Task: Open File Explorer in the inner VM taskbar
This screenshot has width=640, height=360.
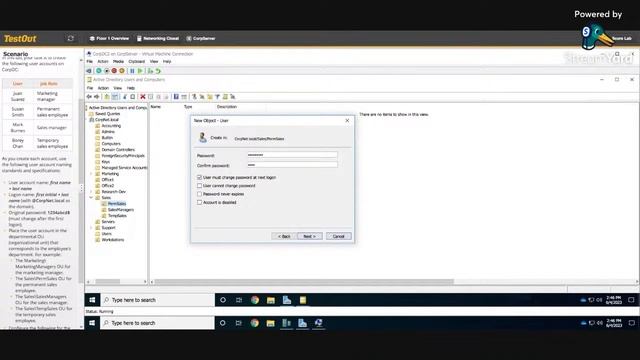Action: tap(271, 300)
